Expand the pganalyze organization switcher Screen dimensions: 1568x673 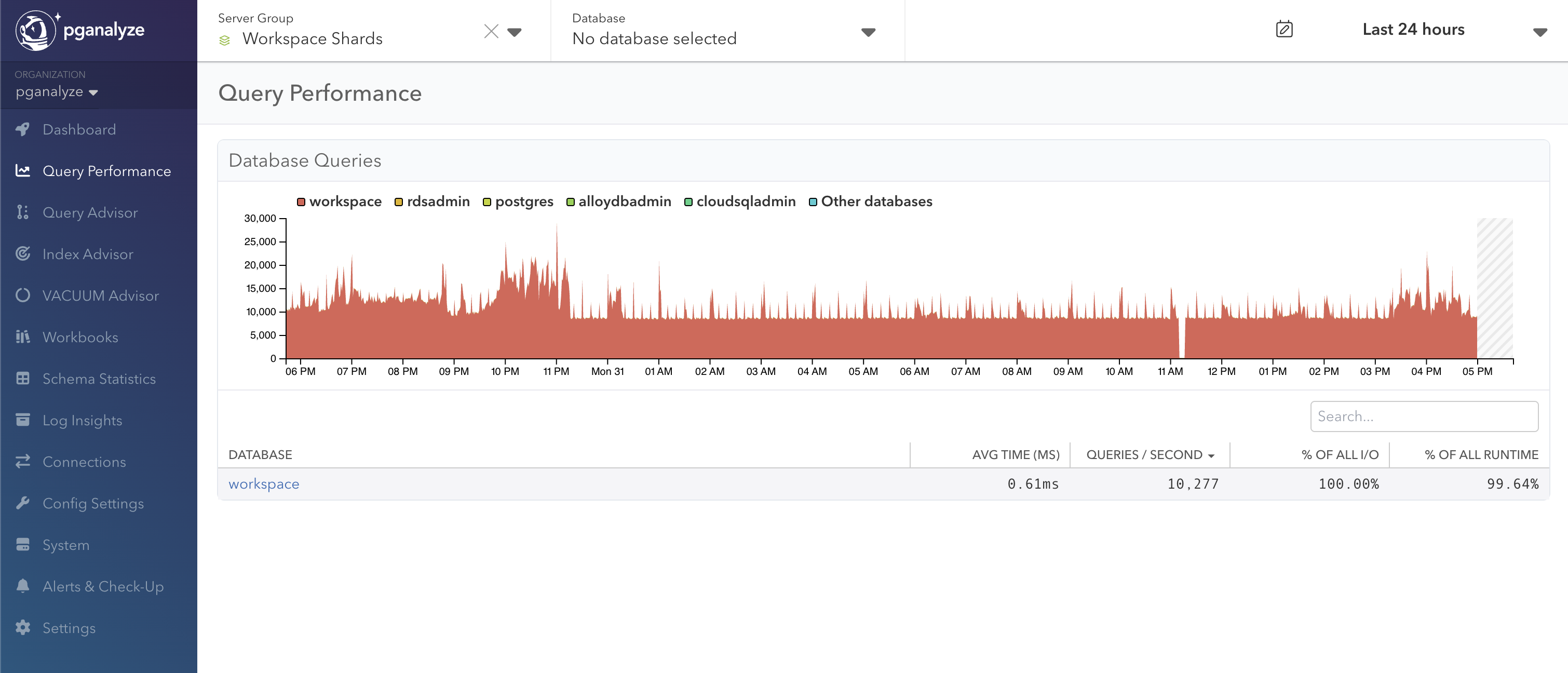(57, 91)
